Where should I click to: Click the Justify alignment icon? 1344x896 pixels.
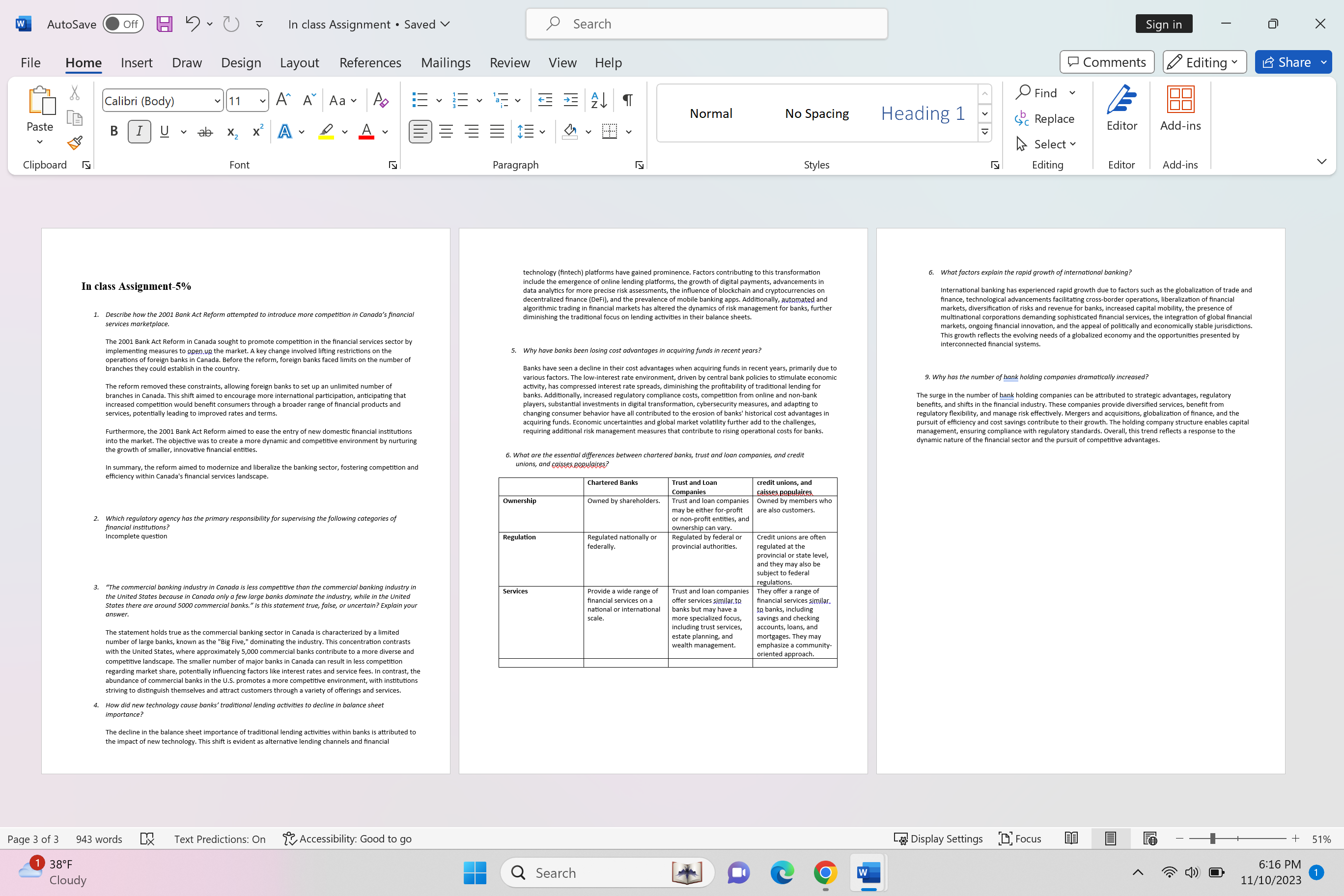[x=497, y=132]
